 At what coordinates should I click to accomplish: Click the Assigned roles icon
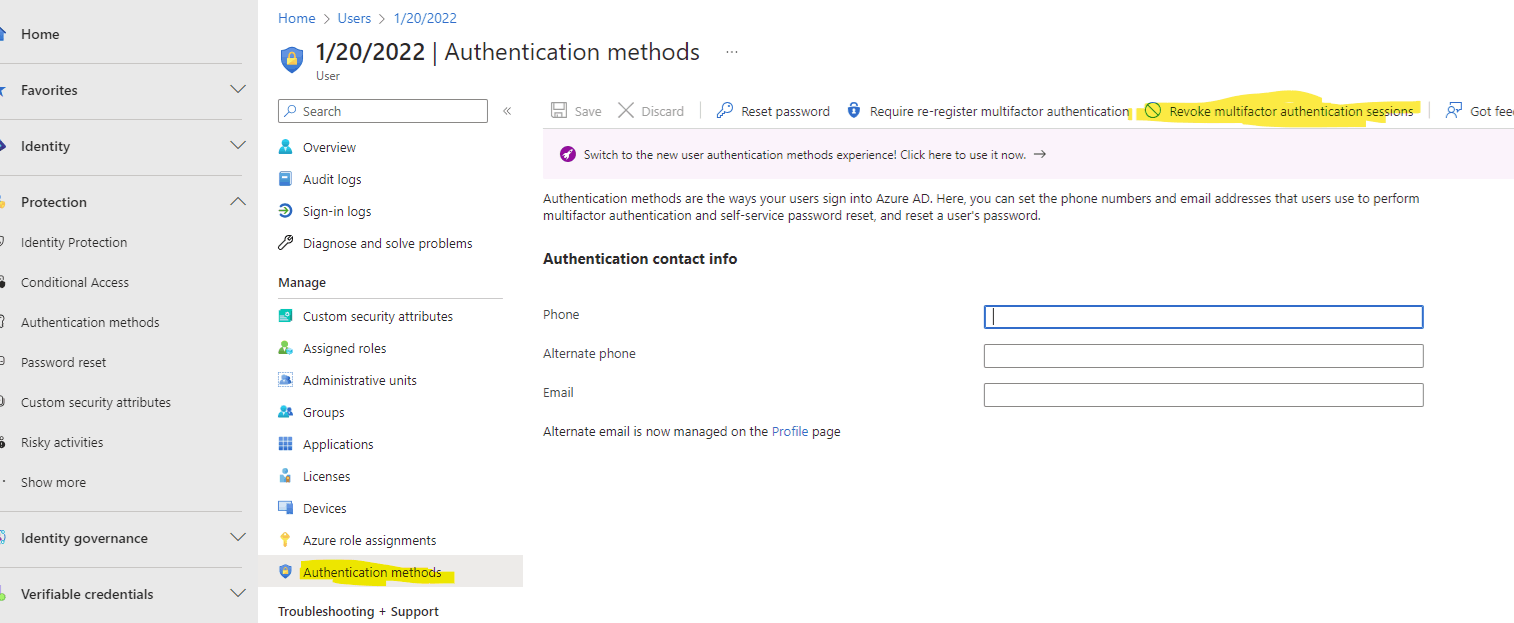coord(286,348)
